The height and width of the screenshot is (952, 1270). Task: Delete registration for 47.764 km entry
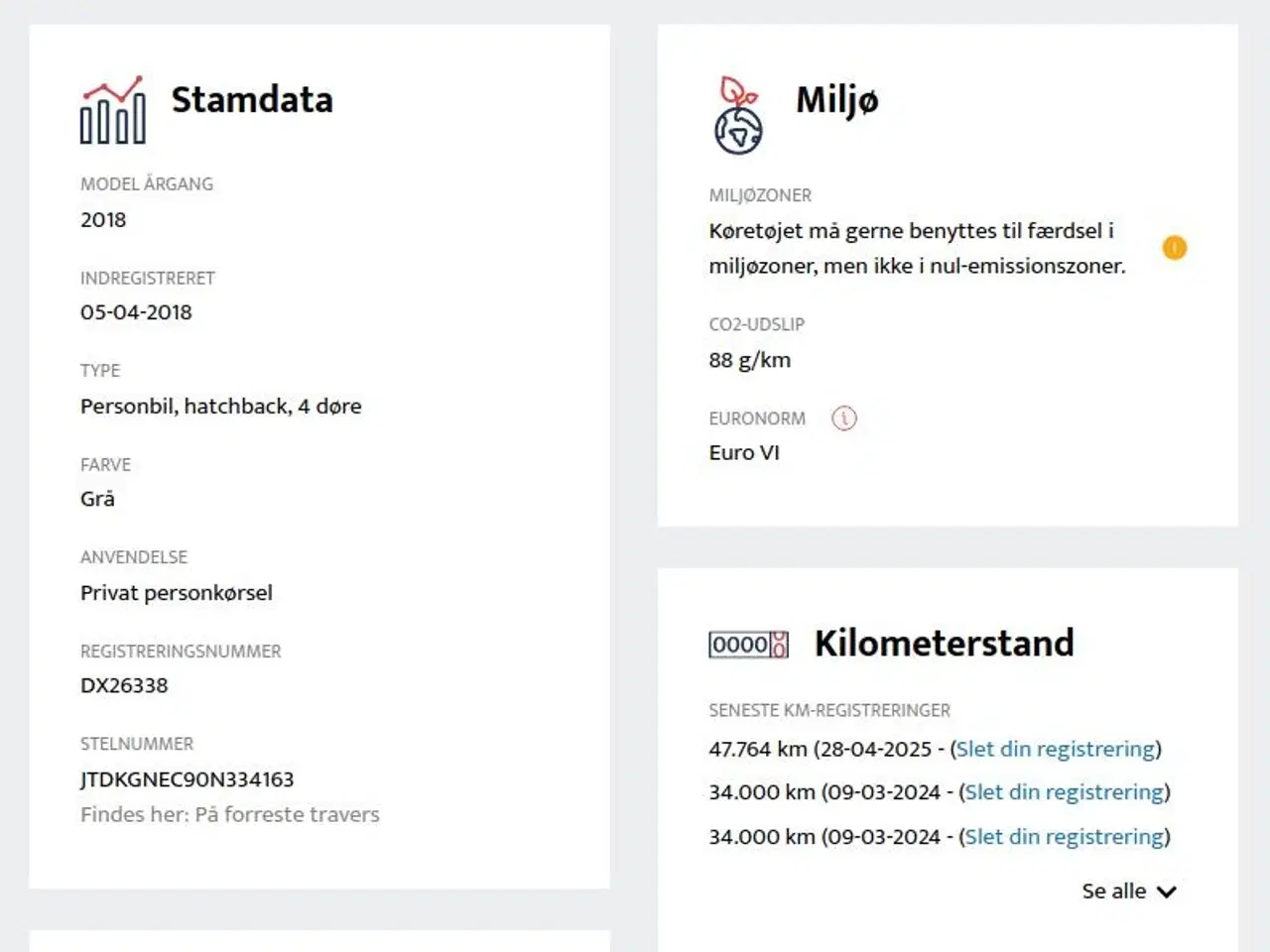[x=1056, y=749]
